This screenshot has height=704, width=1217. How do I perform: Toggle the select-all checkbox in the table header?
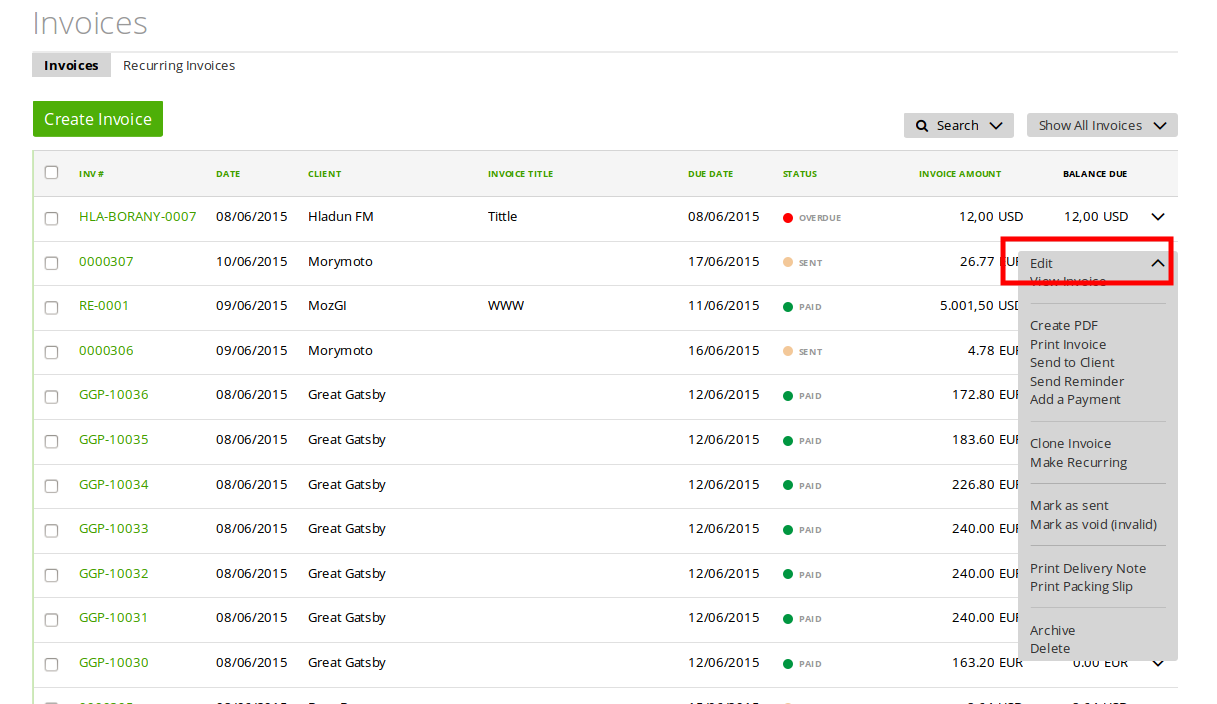pyautogui.click(x=51, y=173)
